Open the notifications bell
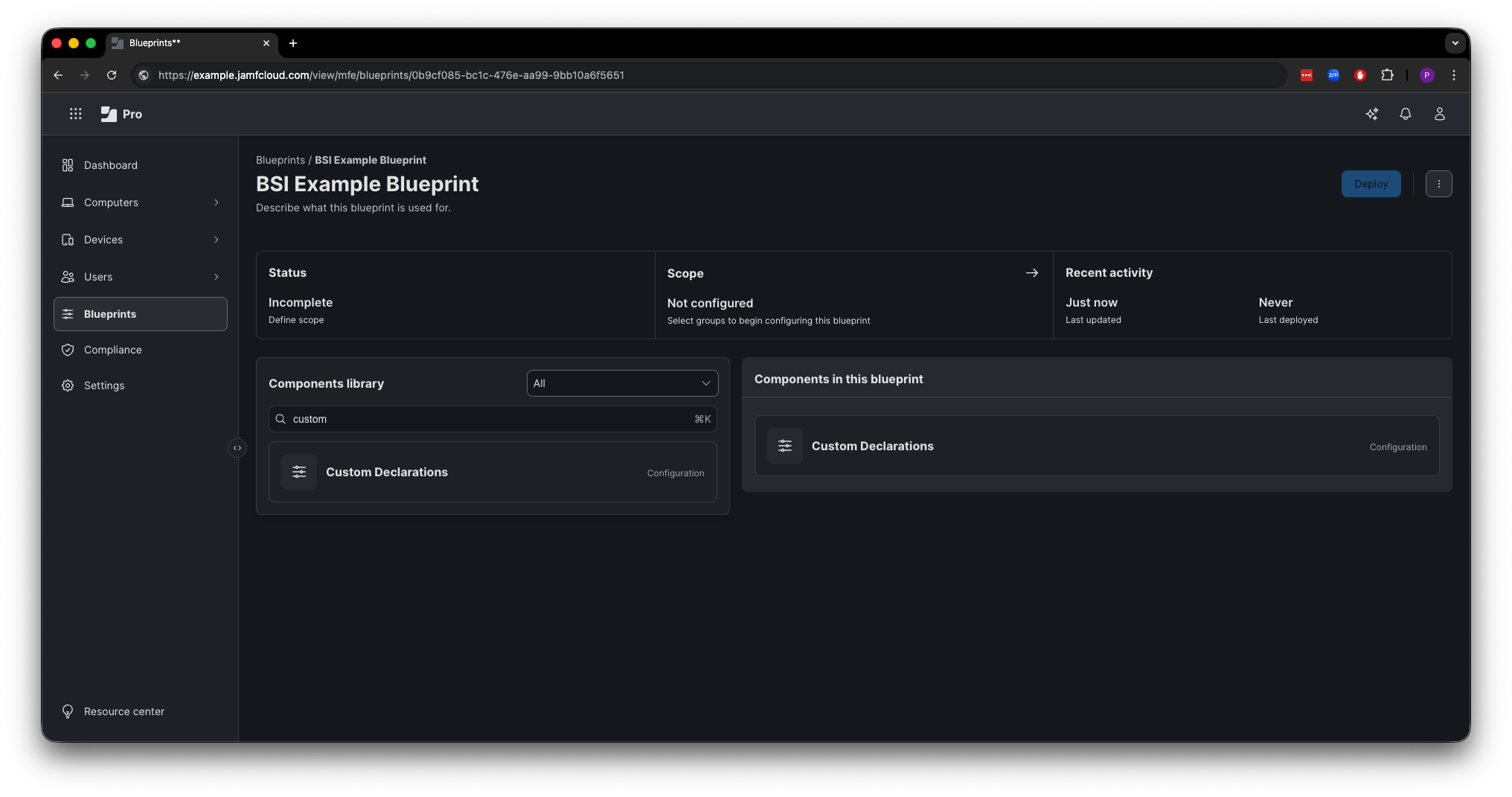 click(1406, 114)
